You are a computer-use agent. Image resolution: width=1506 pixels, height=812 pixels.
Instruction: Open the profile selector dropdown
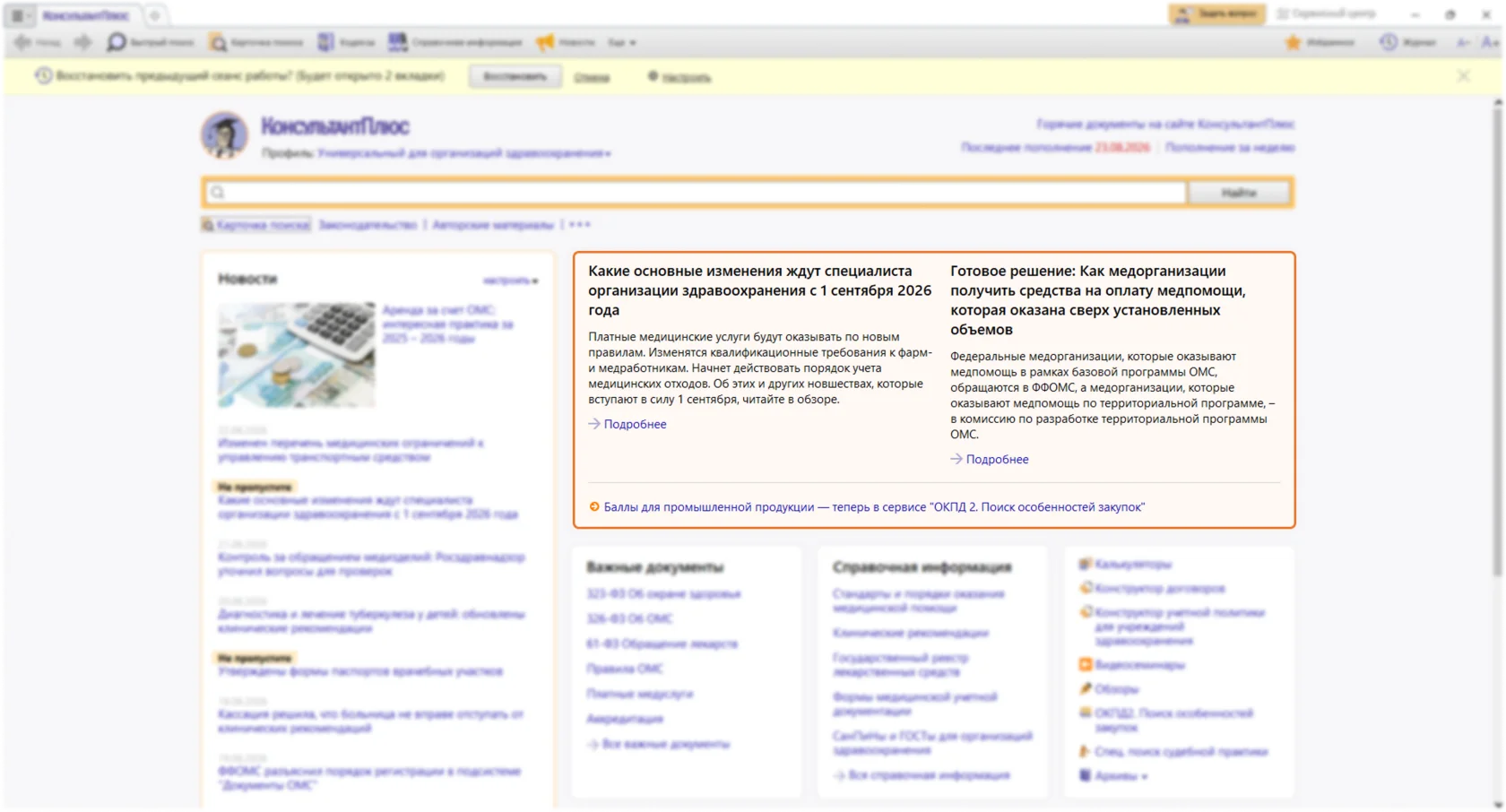click(463, 153)
